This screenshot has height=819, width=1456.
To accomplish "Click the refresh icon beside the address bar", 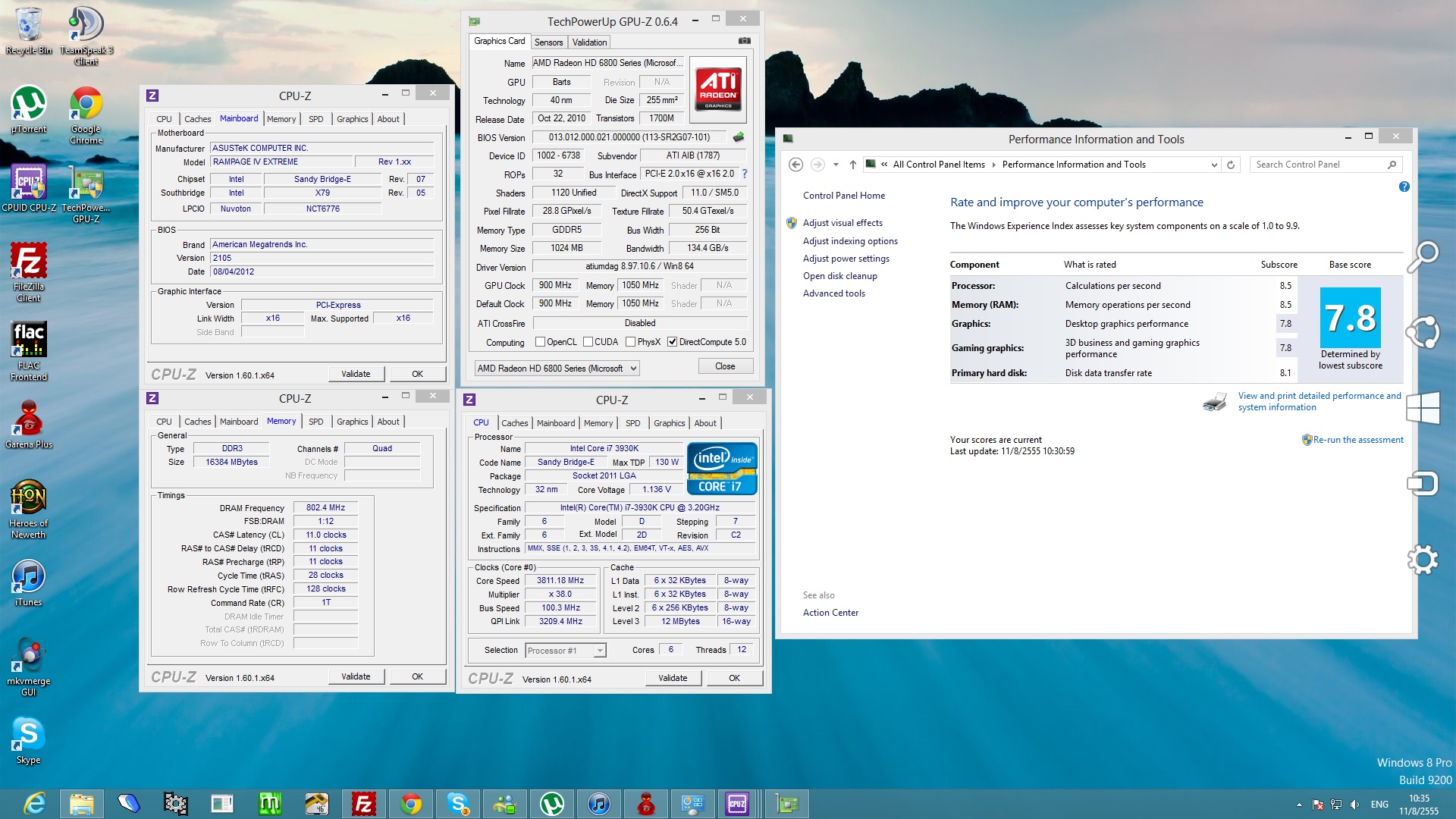I will pyautogui.click(x=1231, y=165).
